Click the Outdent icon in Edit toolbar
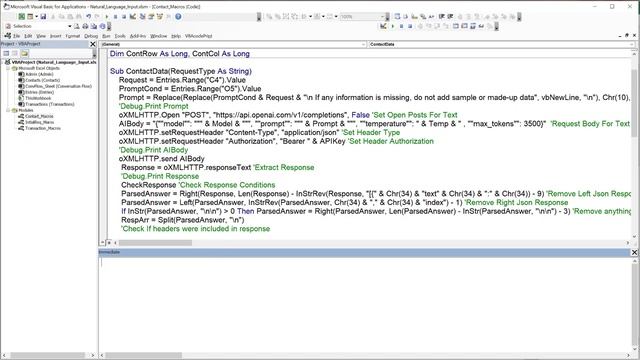This screenshot has height=360, width=640. click(450, 17)
